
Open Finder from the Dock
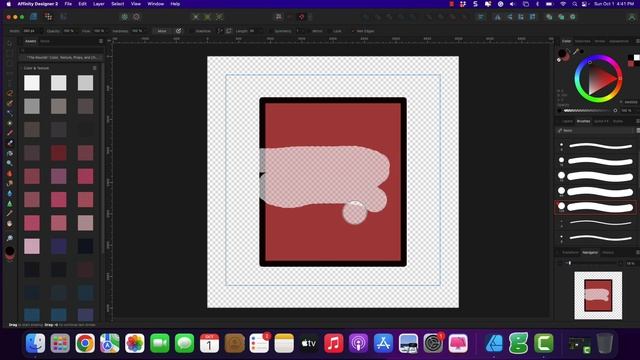36,343
